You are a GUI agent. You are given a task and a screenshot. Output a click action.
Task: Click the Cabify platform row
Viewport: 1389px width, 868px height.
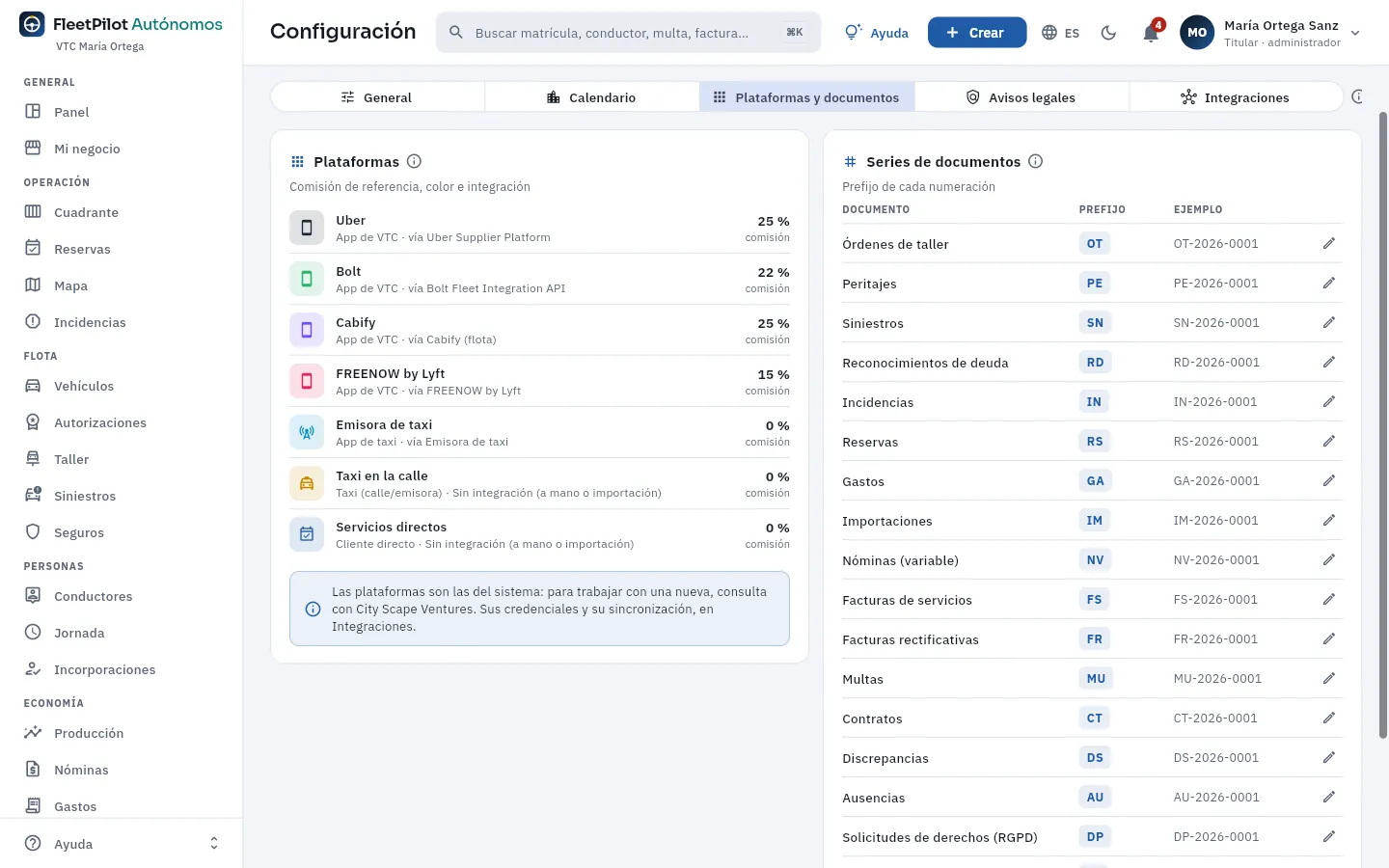point(539,330)
